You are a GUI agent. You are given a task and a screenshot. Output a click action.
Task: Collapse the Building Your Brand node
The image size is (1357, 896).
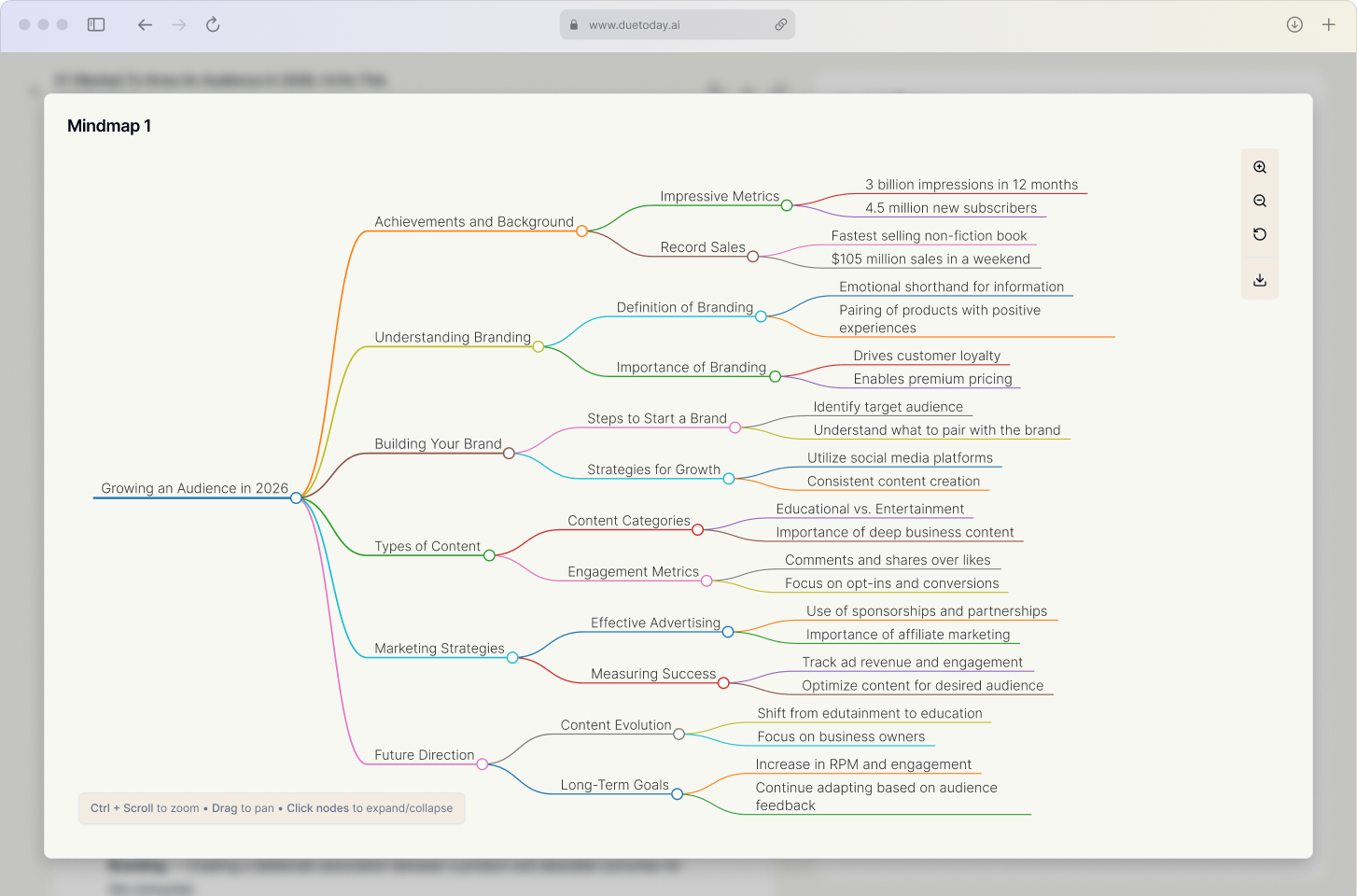[509, 452]
